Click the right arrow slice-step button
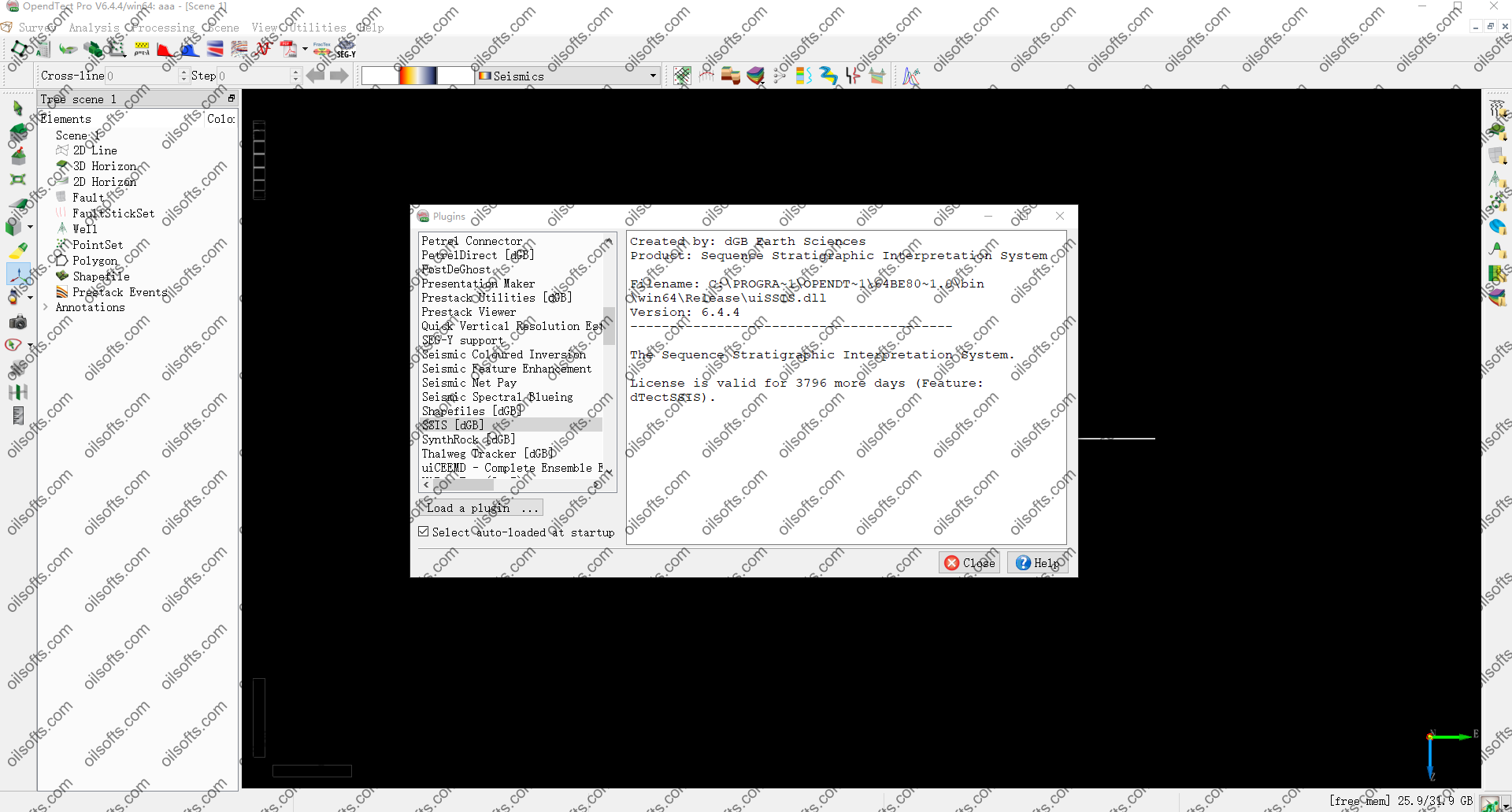Screen dimensions: 1512x812 pos(339,76)
